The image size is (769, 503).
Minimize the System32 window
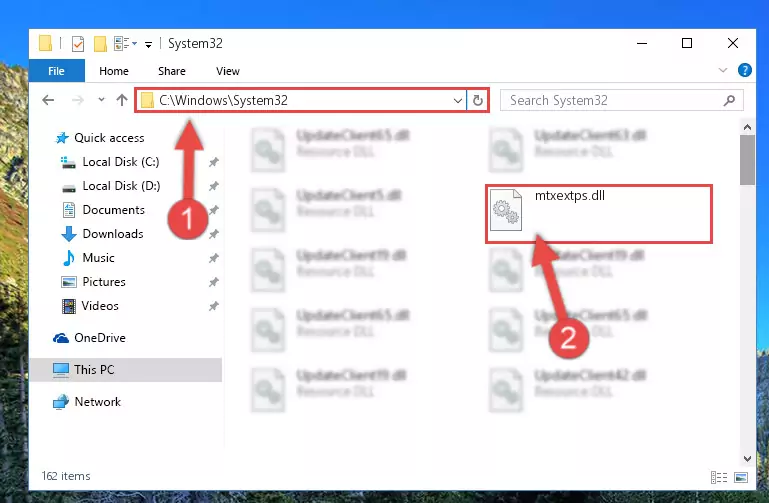(x=642, y=43)
